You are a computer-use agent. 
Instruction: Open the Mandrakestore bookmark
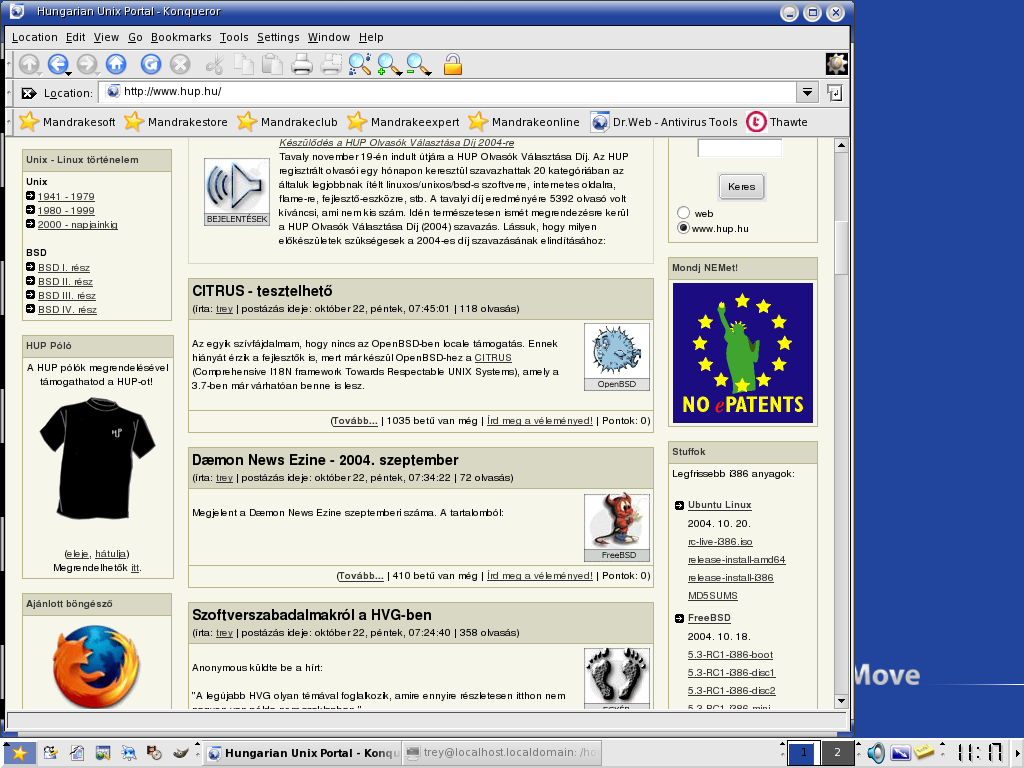176,122
